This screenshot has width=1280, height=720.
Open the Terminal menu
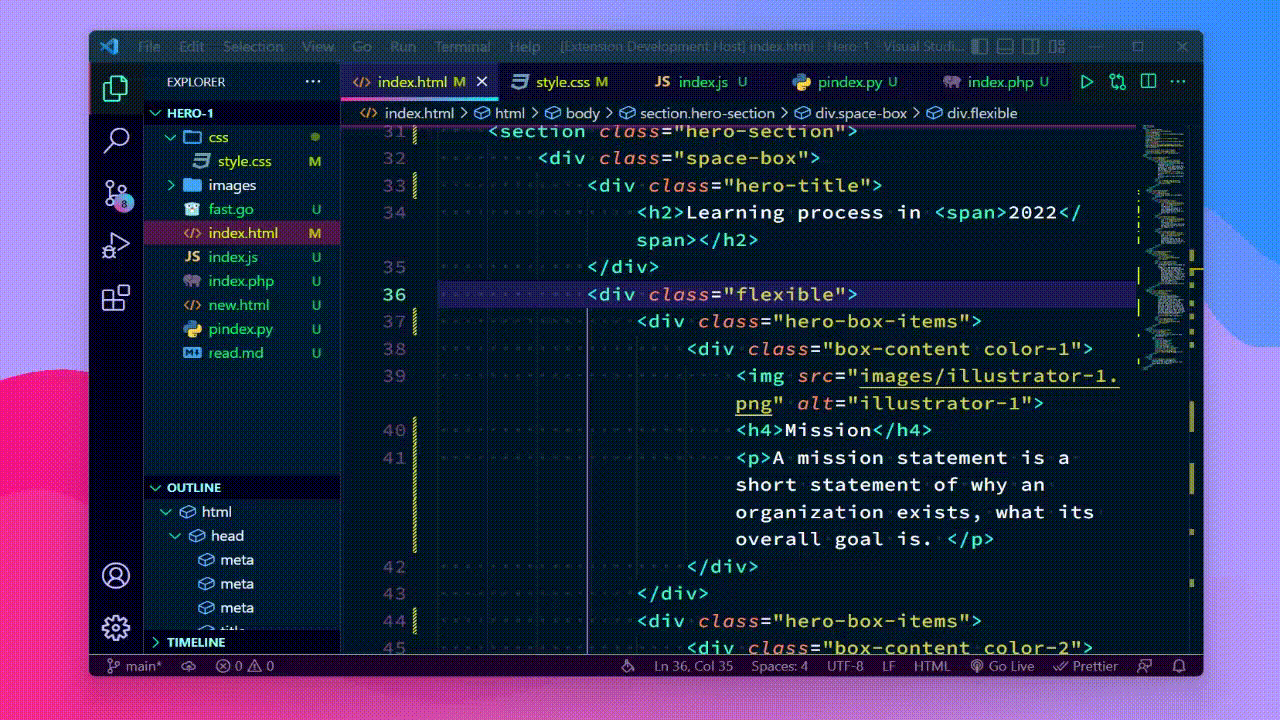point(463,47)
